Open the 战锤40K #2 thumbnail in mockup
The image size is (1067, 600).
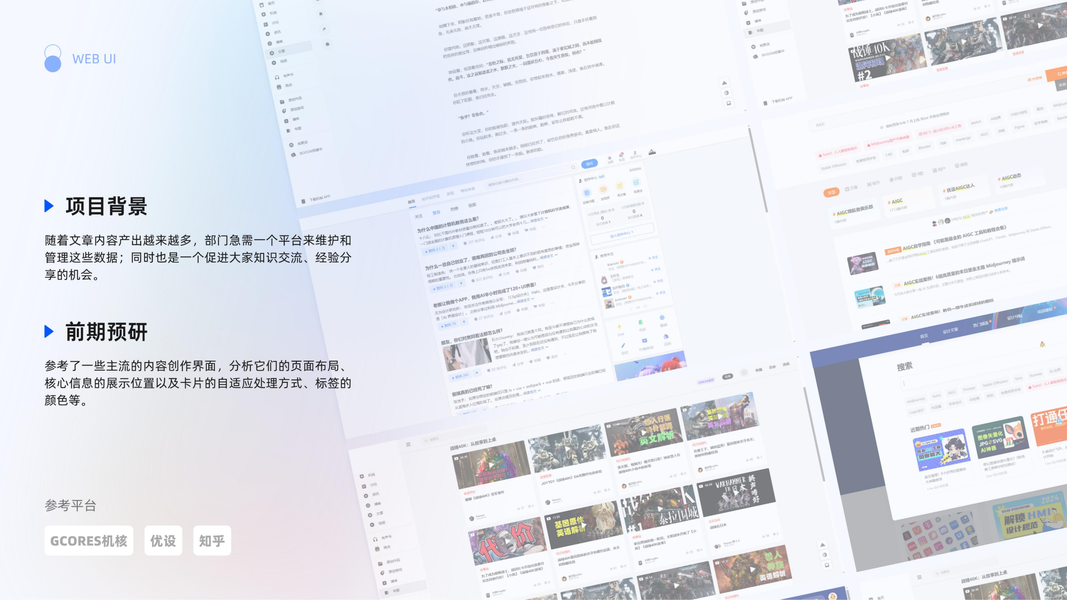click(887, 59)
